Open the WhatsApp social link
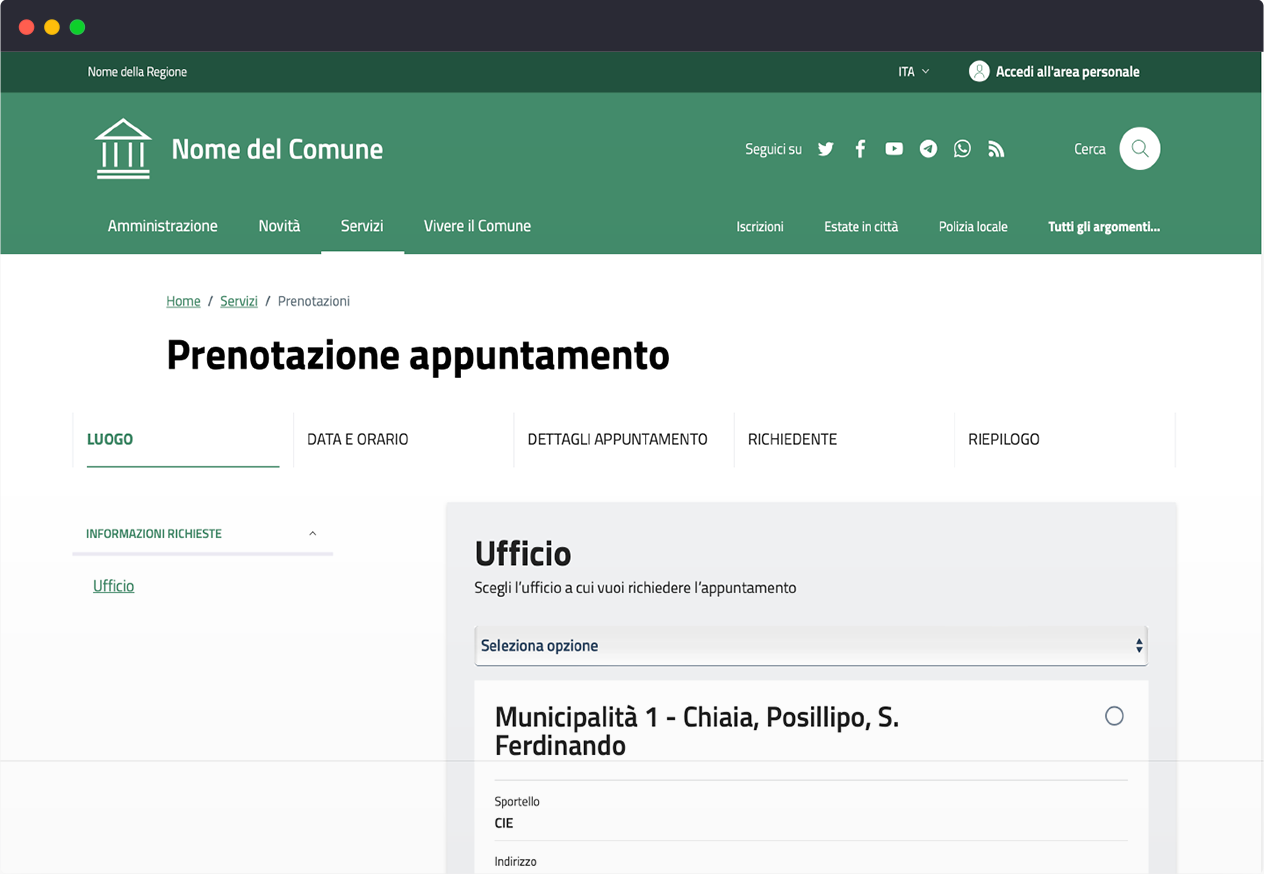The image size is (1264, 874). (x=962, y=149)
